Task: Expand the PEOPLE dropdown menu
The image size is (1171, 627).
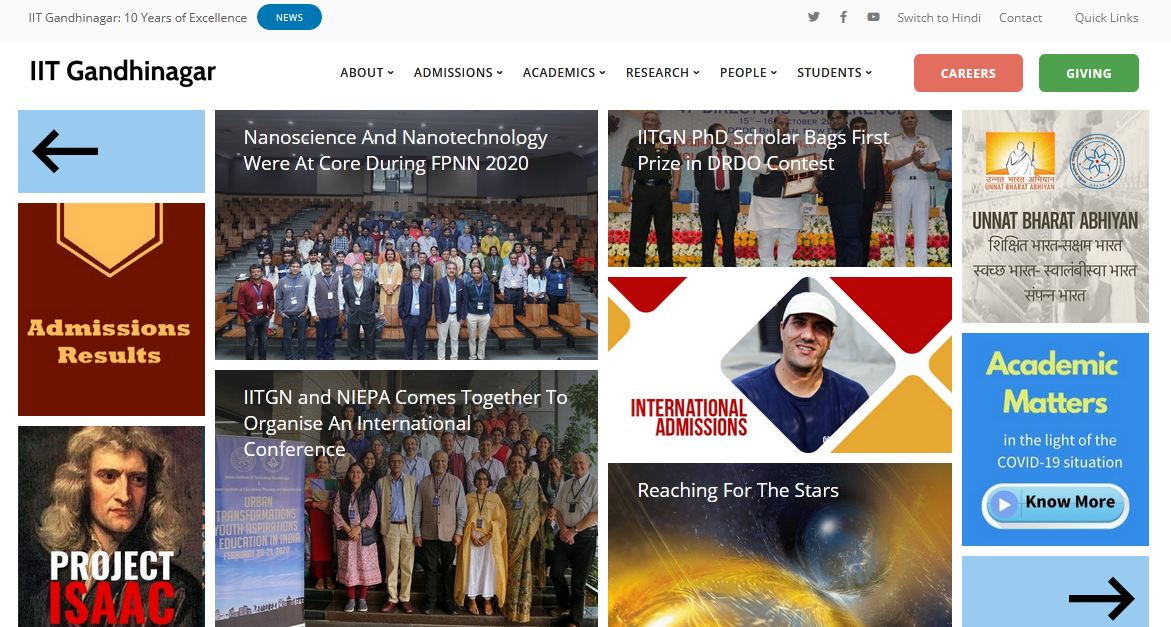Action: point(748,72)
